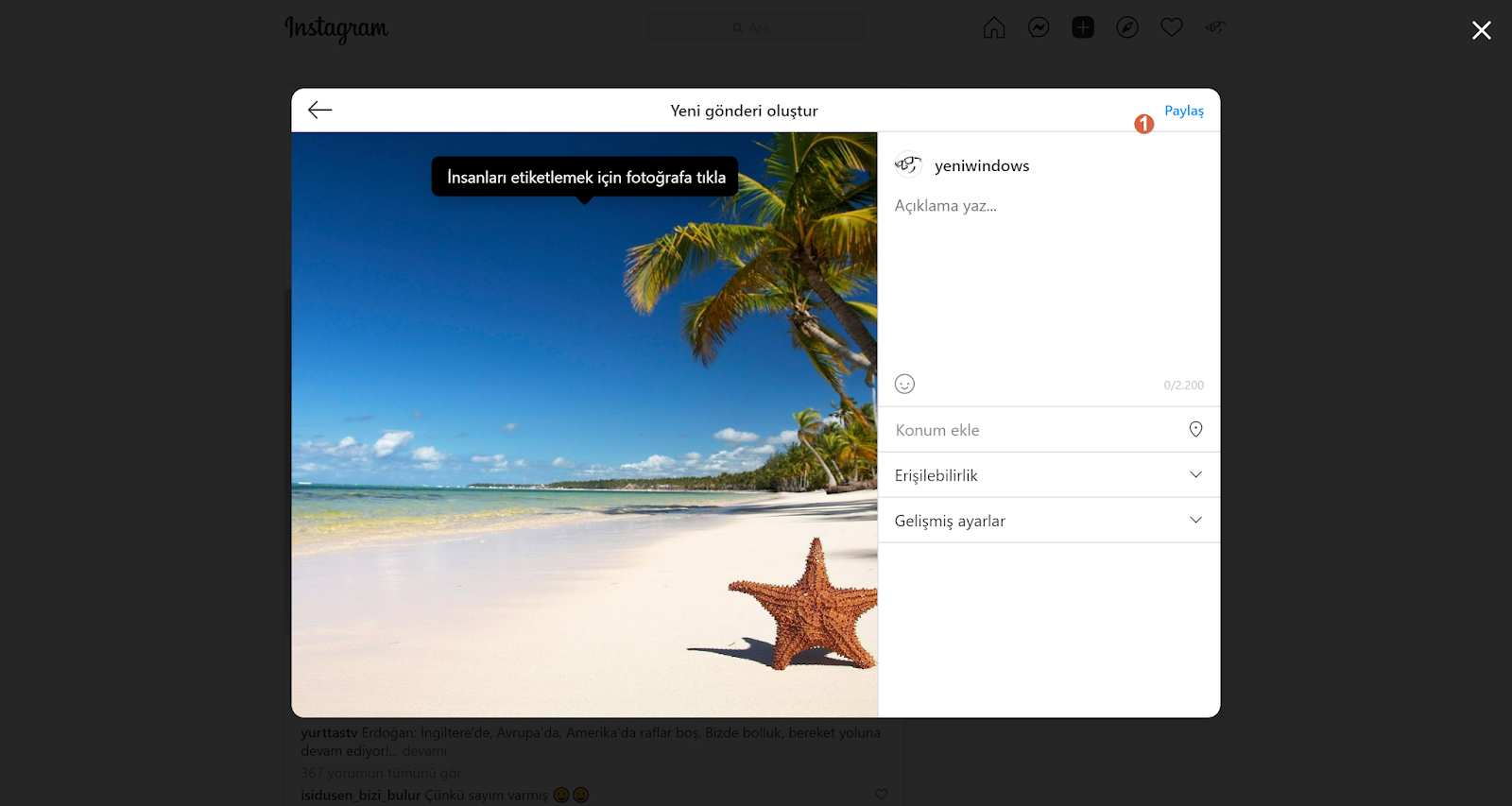This screenshot has width=1512, height=806.
Task: Go back with the arrow in dialog header
Action: tap(320, 110)
